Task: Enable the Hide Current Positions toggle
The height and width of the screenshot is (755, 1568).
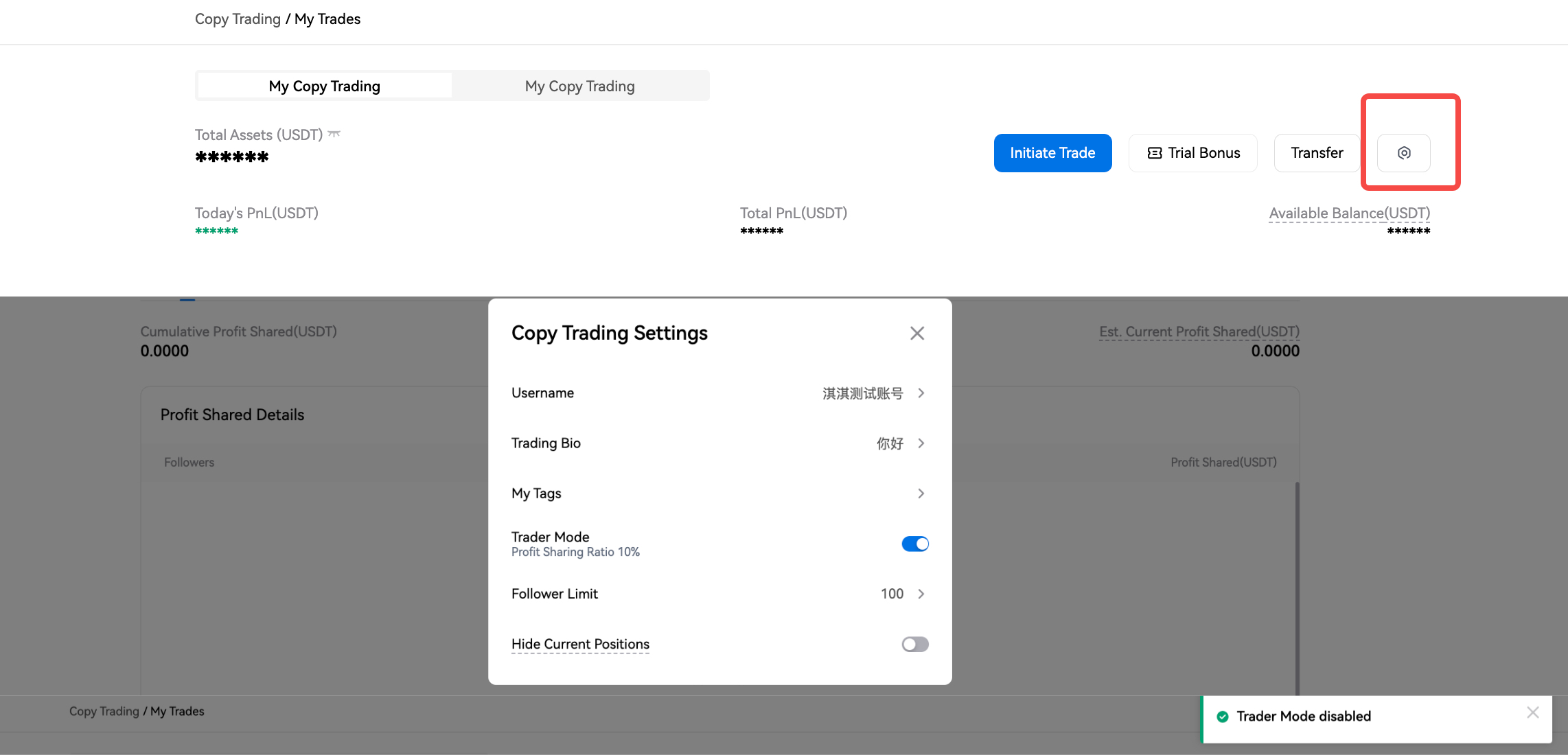Action: [915, 644]
